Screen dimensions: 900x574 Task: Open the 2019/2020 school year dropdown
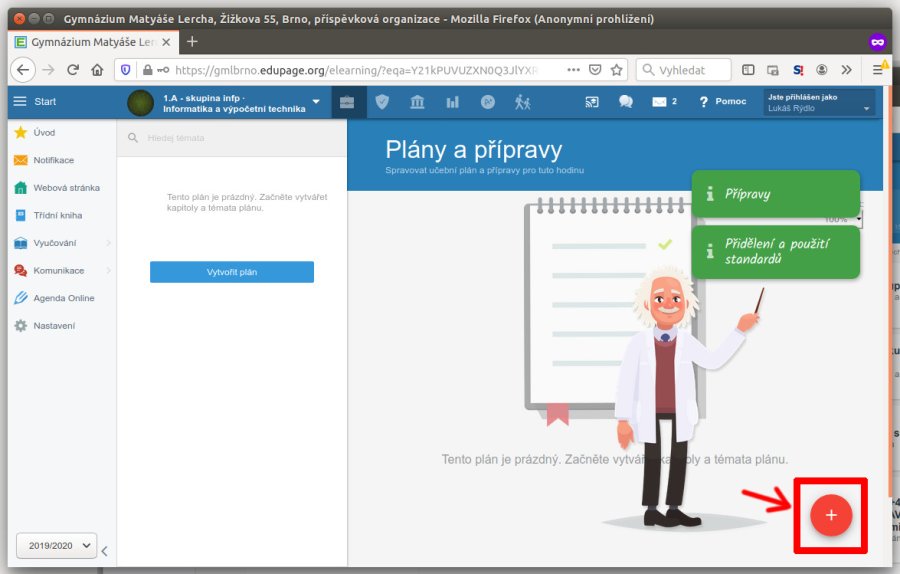57,545
